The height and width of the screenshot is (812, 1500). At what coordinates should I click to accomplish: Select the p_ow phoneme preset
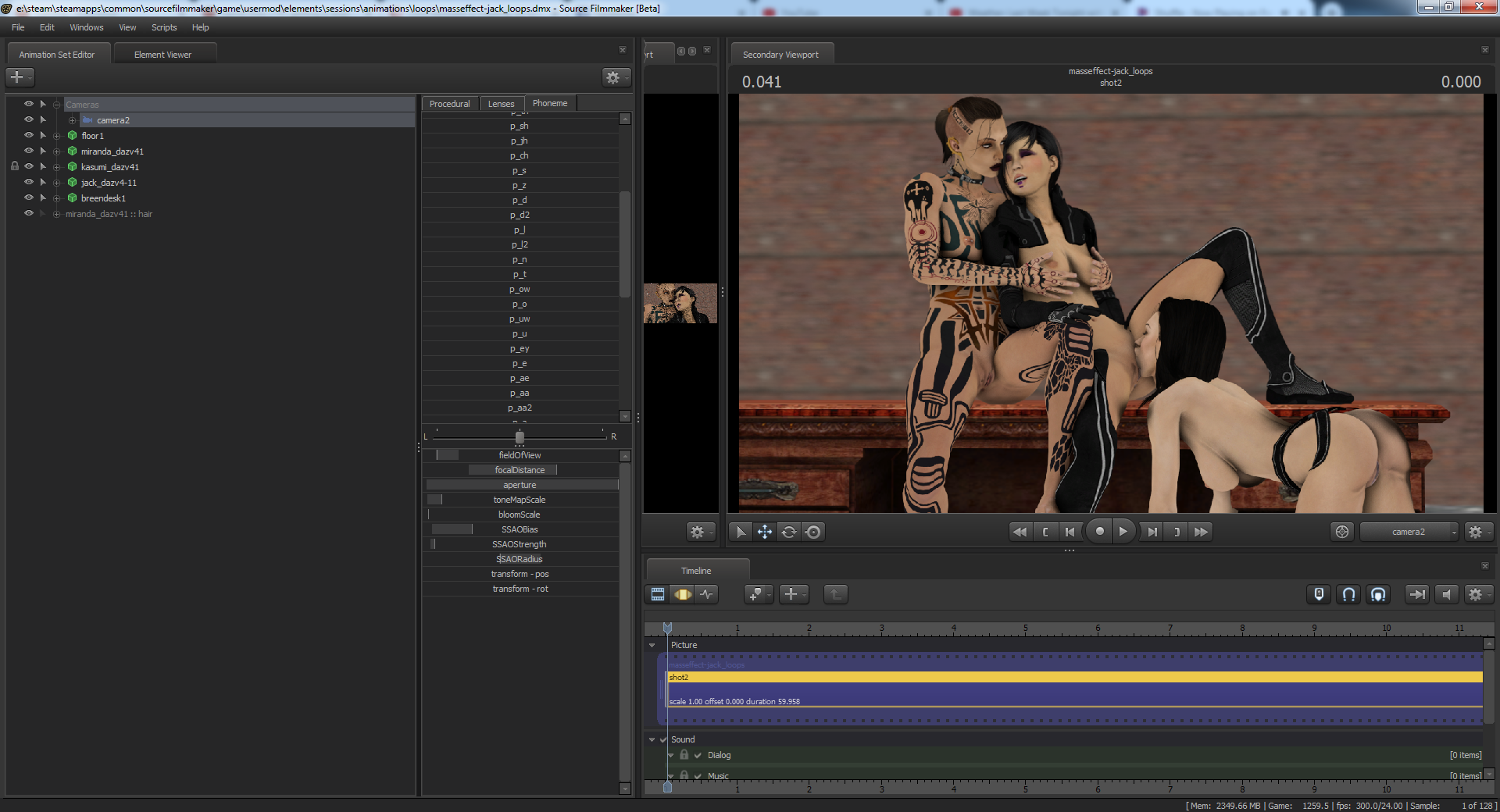pos(520,289)
